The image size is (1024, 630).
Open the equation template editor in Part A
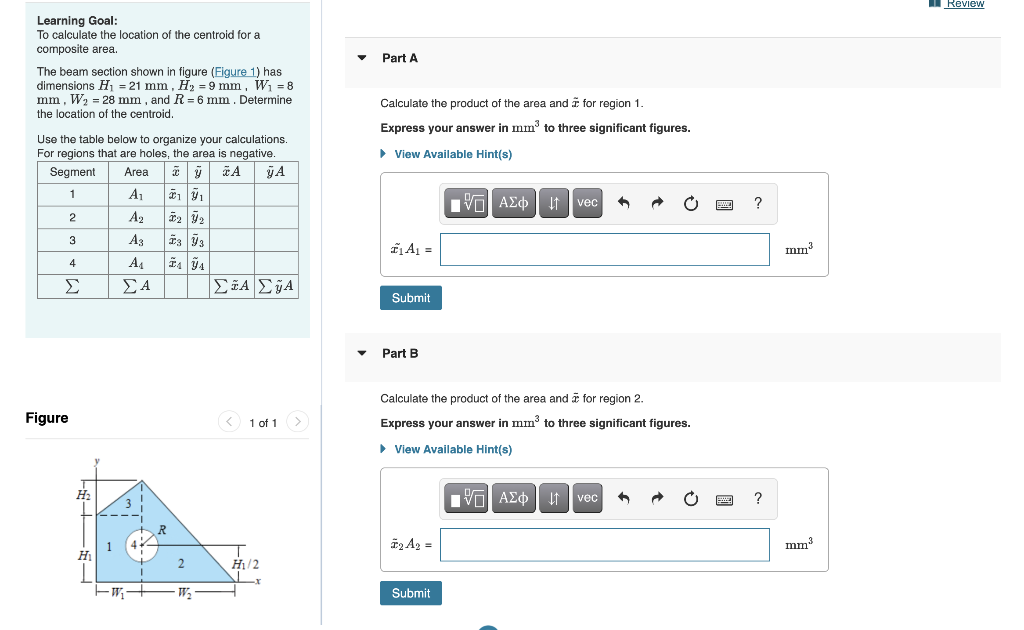(465, 202)
